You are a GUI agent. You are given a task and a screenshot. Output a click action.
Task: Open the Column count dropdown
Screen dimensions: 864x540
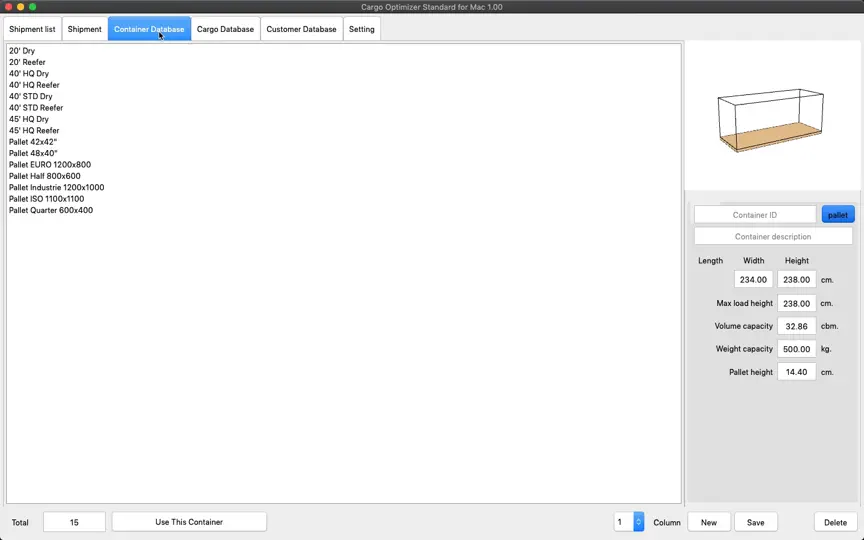(638, 522)
